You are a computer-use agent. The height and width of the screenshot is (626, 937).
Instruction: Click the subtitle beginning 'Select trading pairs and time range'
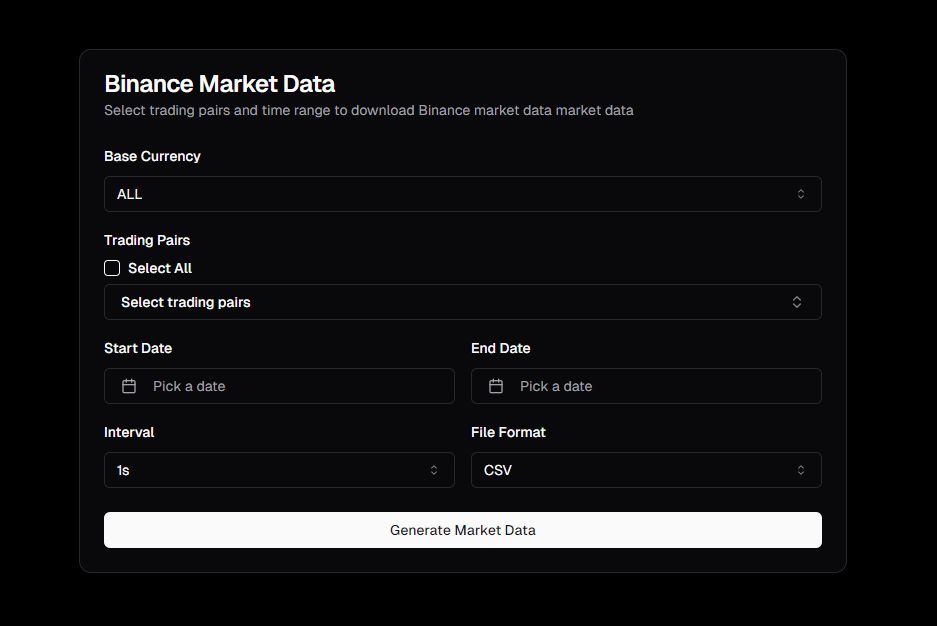click(x=369, y=111)
